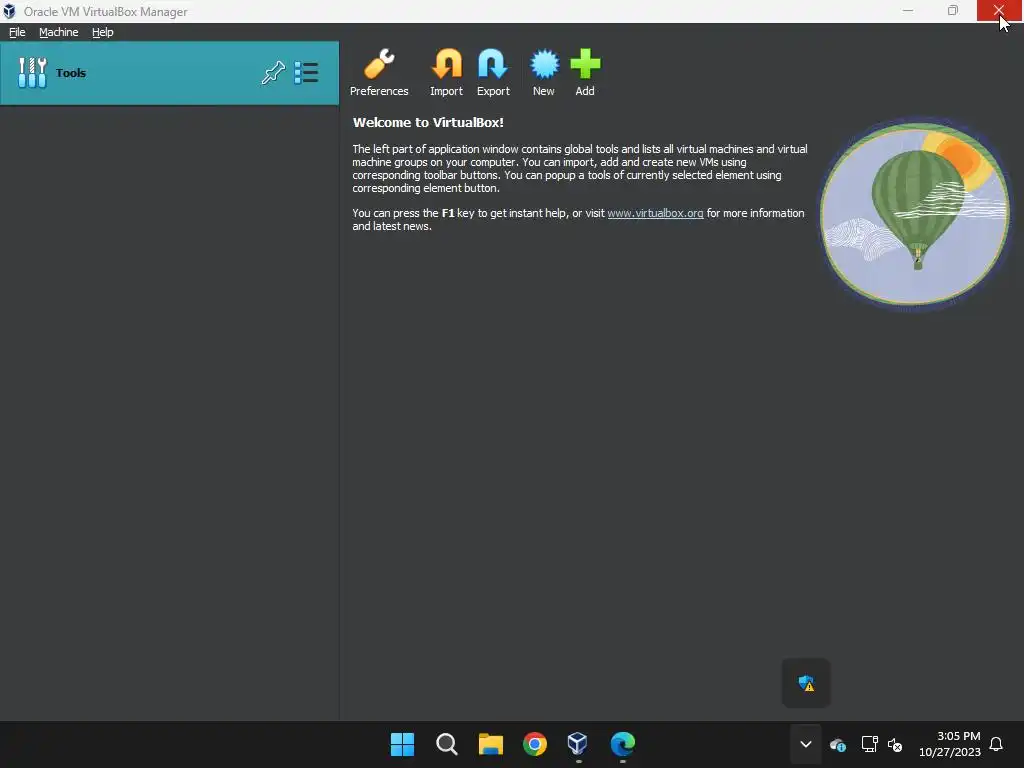Open the Preferences wrench tool

pyautogui.click(x=379, y=72)
